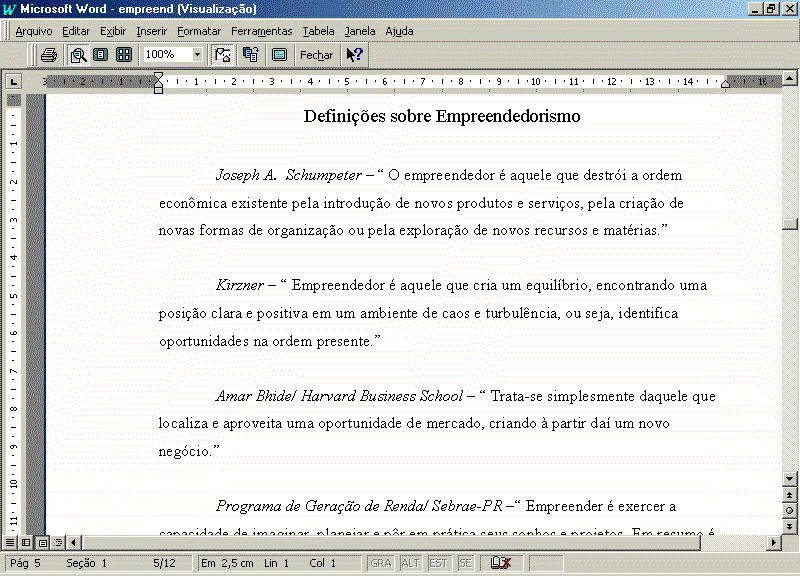Viewport: 800px width, 576px height.
Task: Show one page in preview
Action: 101,55
